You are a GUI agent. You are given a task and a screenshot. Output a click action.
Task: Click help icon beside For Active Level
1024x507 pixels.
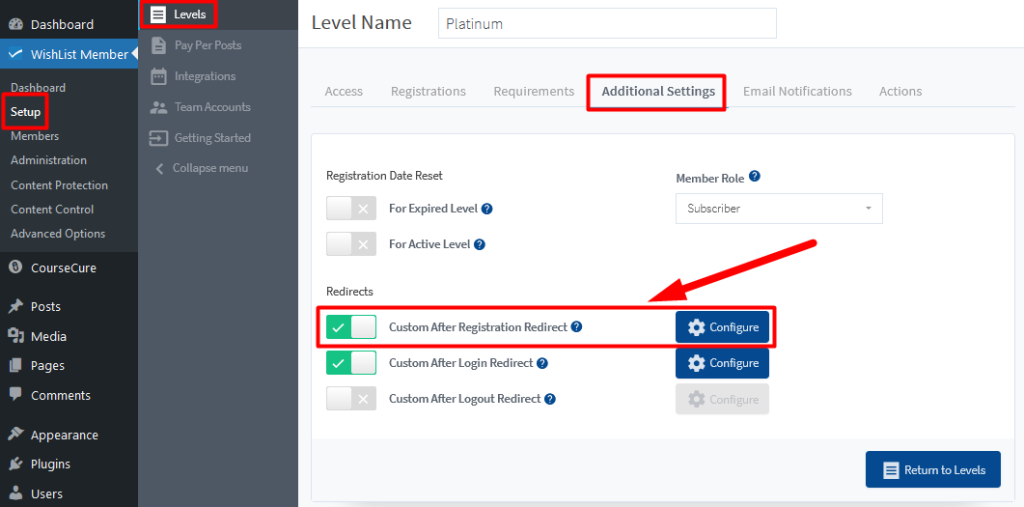tap(479, 244)
